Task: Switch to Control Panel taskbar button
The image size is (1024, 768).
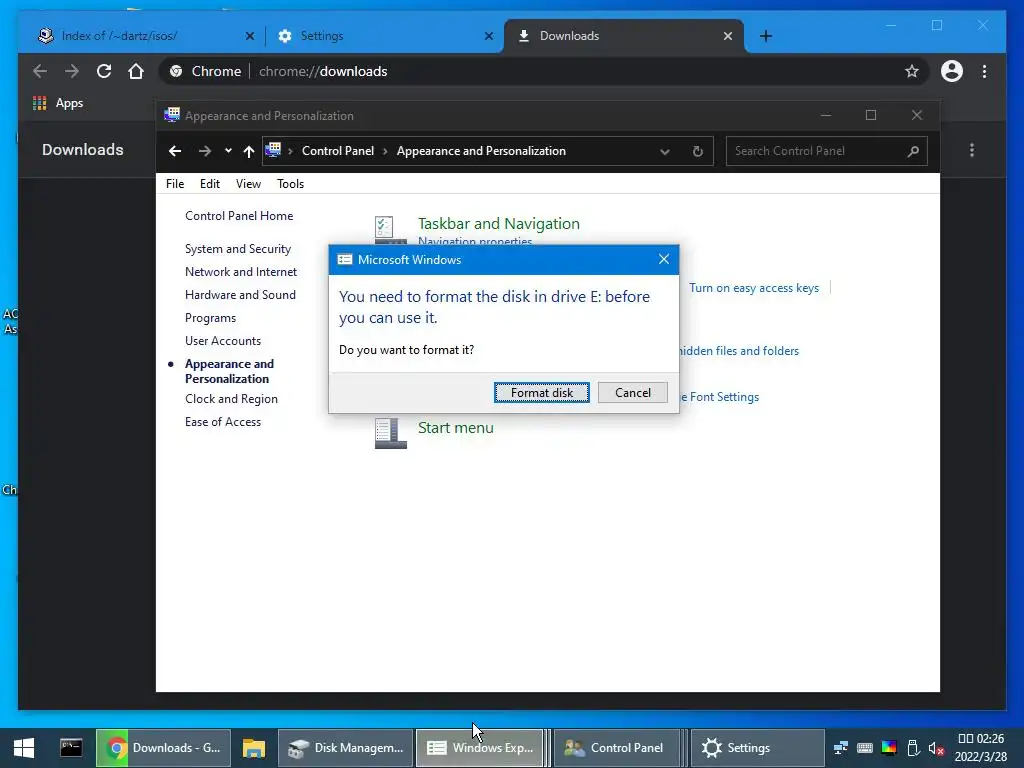Action: [618, 748]
